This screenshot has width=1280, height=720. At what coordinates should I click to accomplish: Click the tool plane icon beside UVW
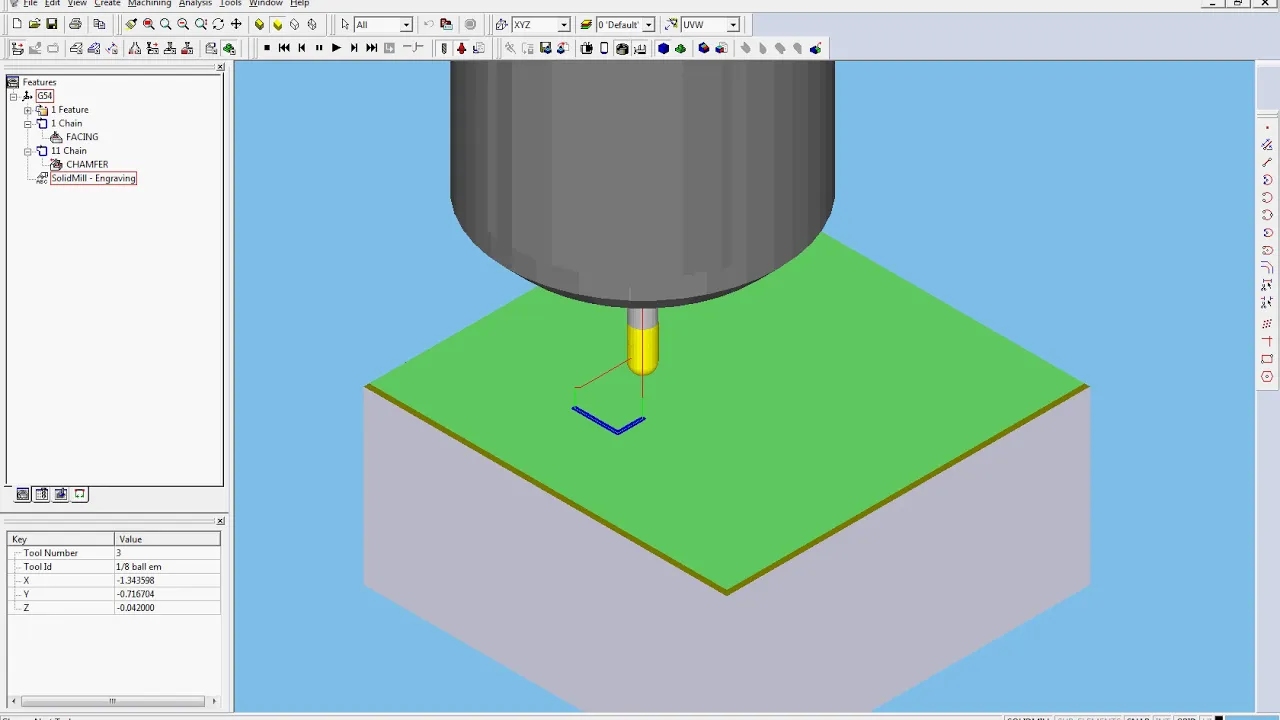click(x=671, y=24)
